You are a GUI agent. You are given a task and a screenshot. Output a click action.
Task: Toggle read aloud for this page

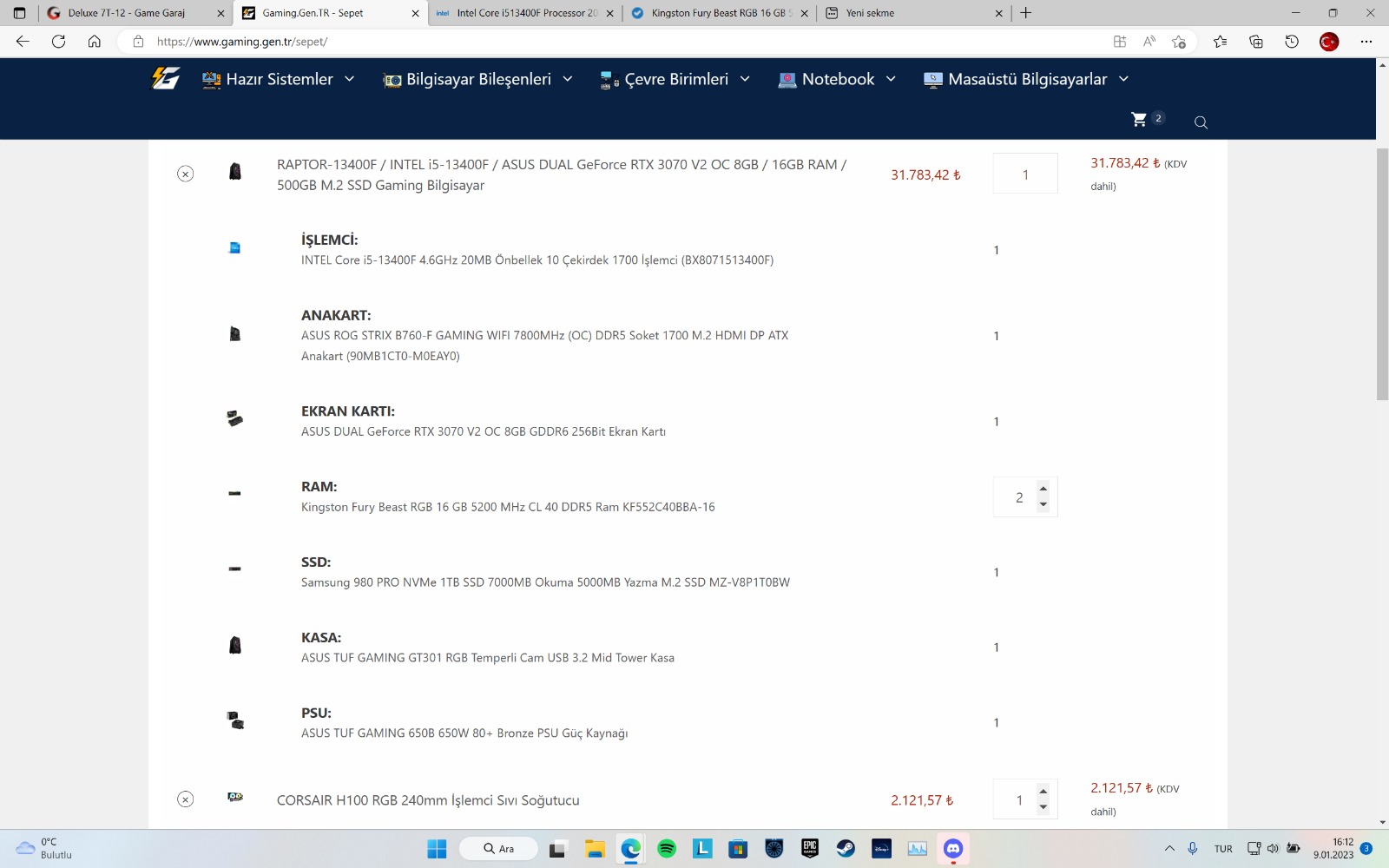[x=1149, y=41]
